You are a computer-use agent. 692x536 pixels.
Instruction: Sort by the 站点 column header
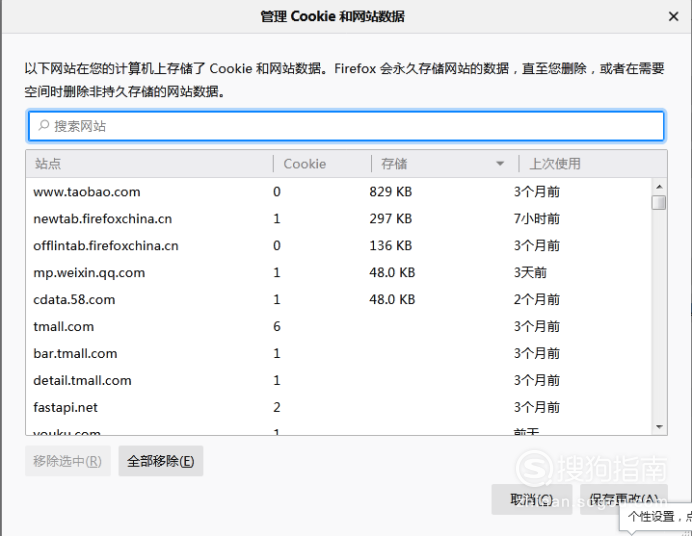click(x=150, y=164)
